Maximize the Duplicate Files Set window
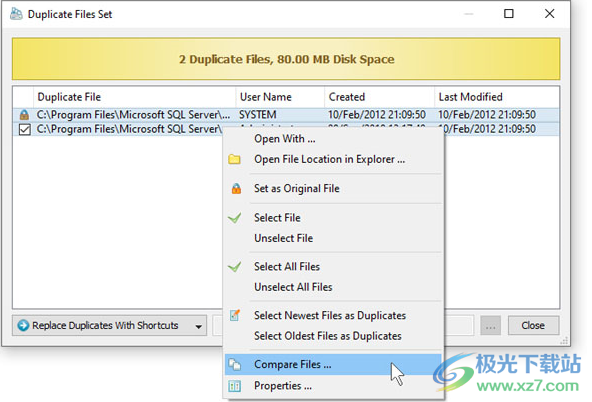Image resolution: width=592 pixels, height=402 pixels. click(509, 14)
